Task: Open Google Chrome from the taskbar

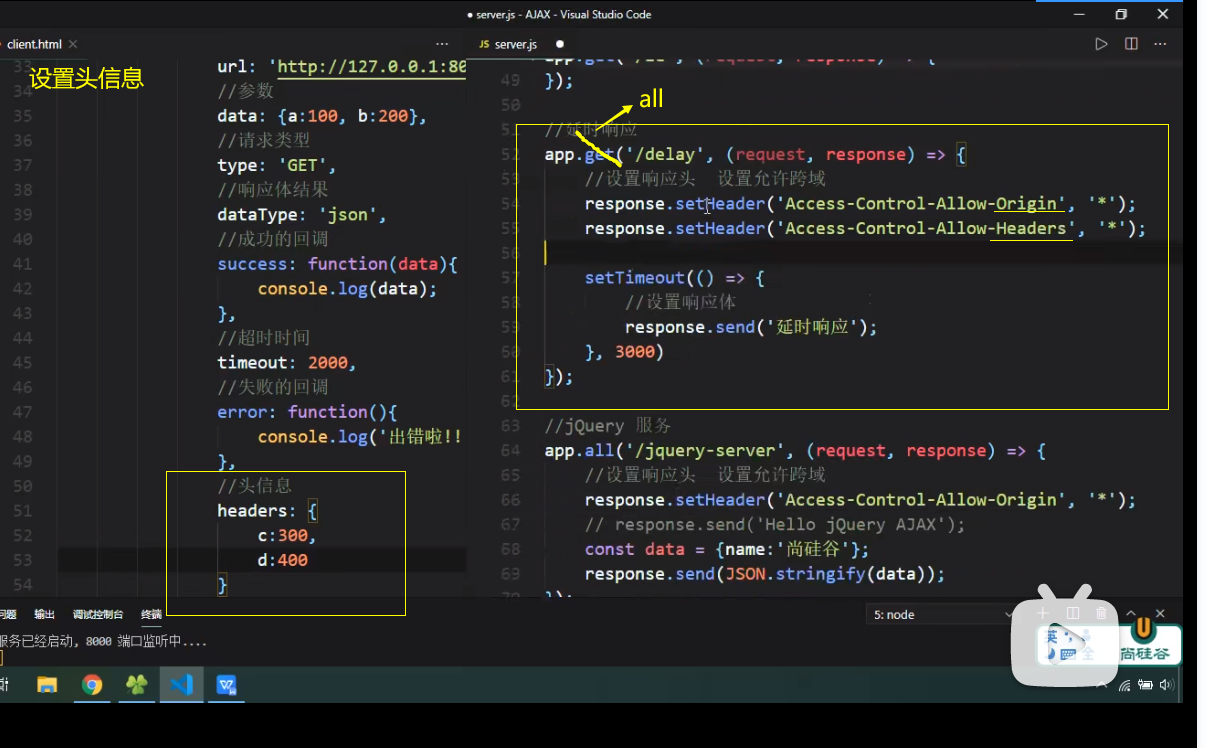Action: [x=92, y=685]
